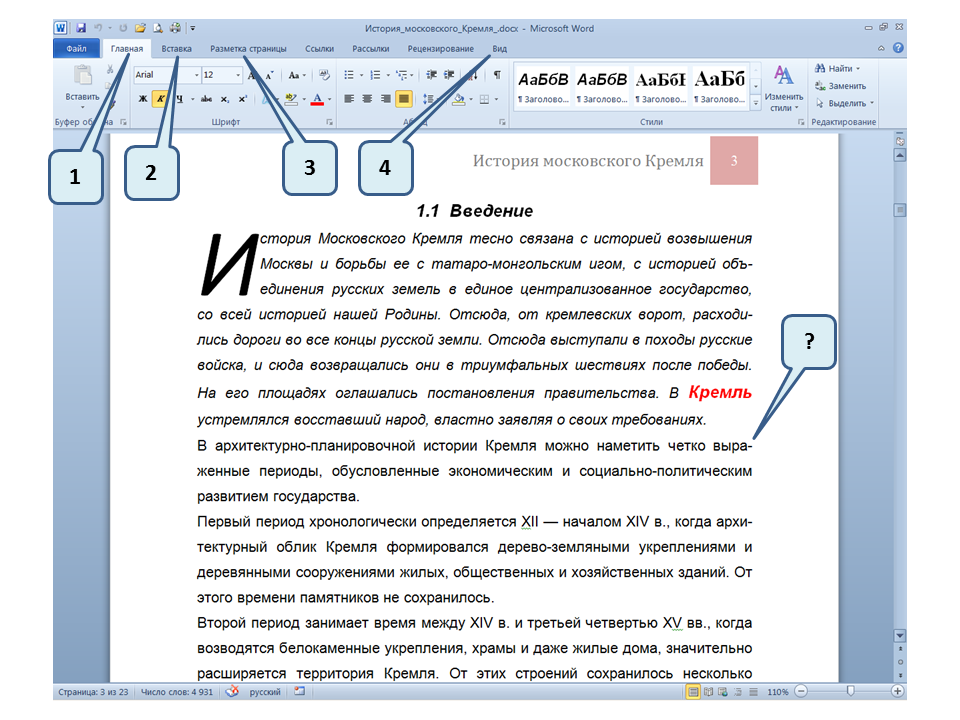This screenshot has height=720, width=960.
Task: Apply strikethrough formatting
Action: tap(205, 99)
